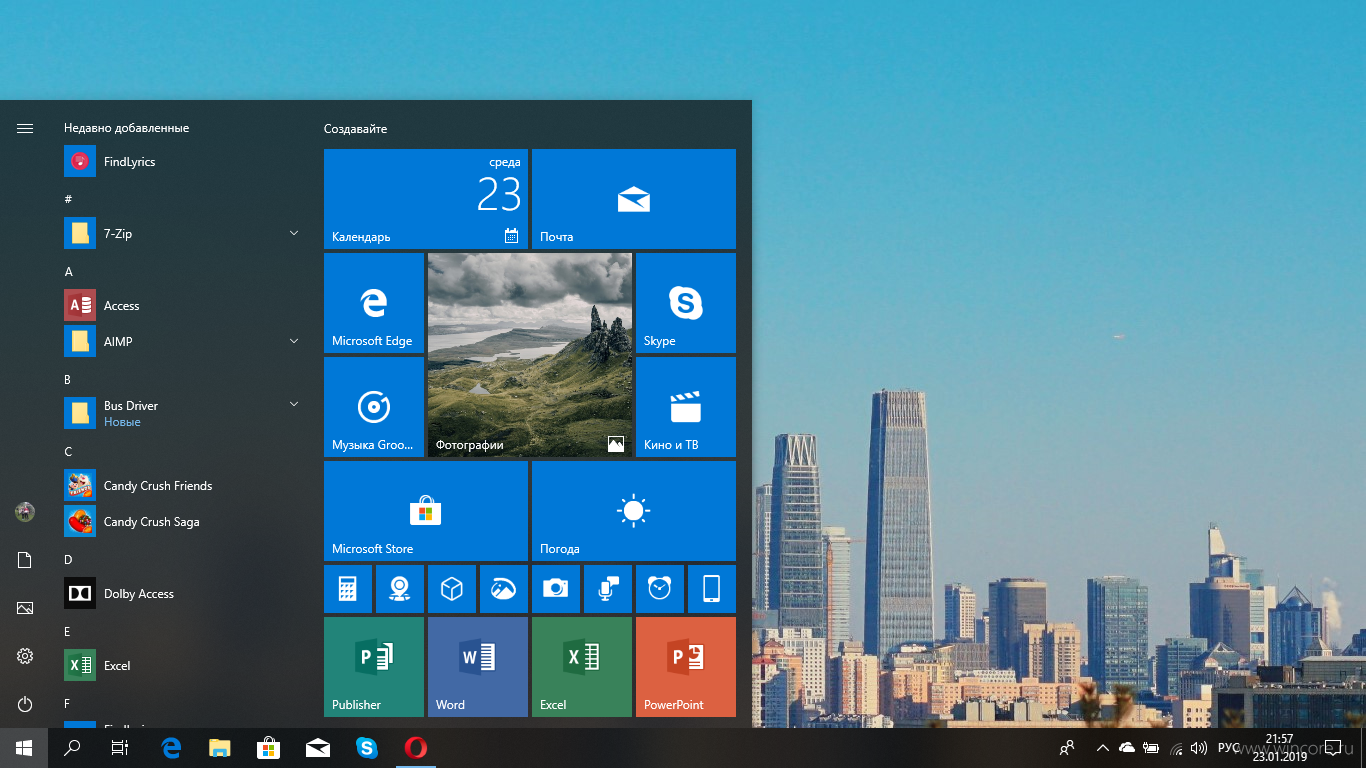The width and height of the screenshot is (1366, 768).
Task: Open the Кино и ТВ tile
Action: point(686,407)
